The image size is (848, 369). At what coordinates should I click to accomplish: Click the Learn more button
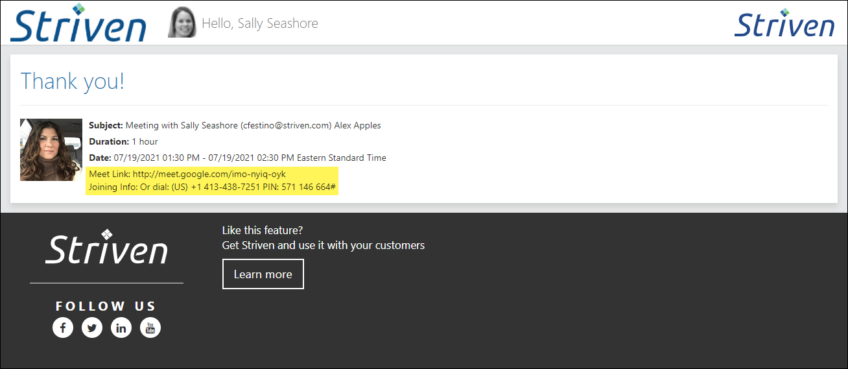(263, 274)
